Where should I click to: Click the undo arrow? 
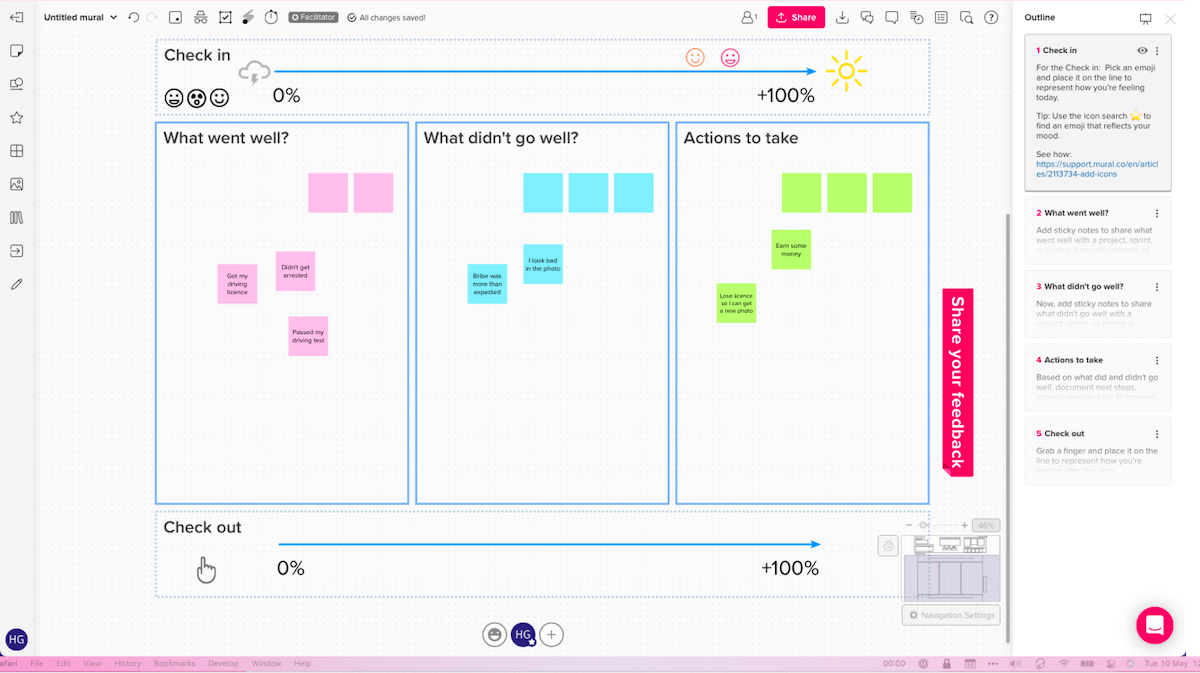click(x=134, y=17)
